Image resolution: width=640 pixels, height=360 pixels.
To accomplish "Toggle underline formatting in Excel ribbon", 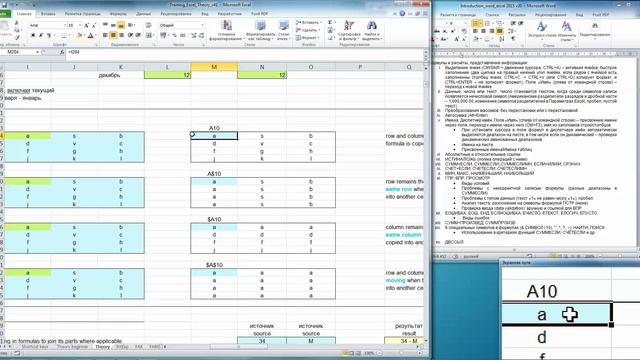I will point(49,36).
